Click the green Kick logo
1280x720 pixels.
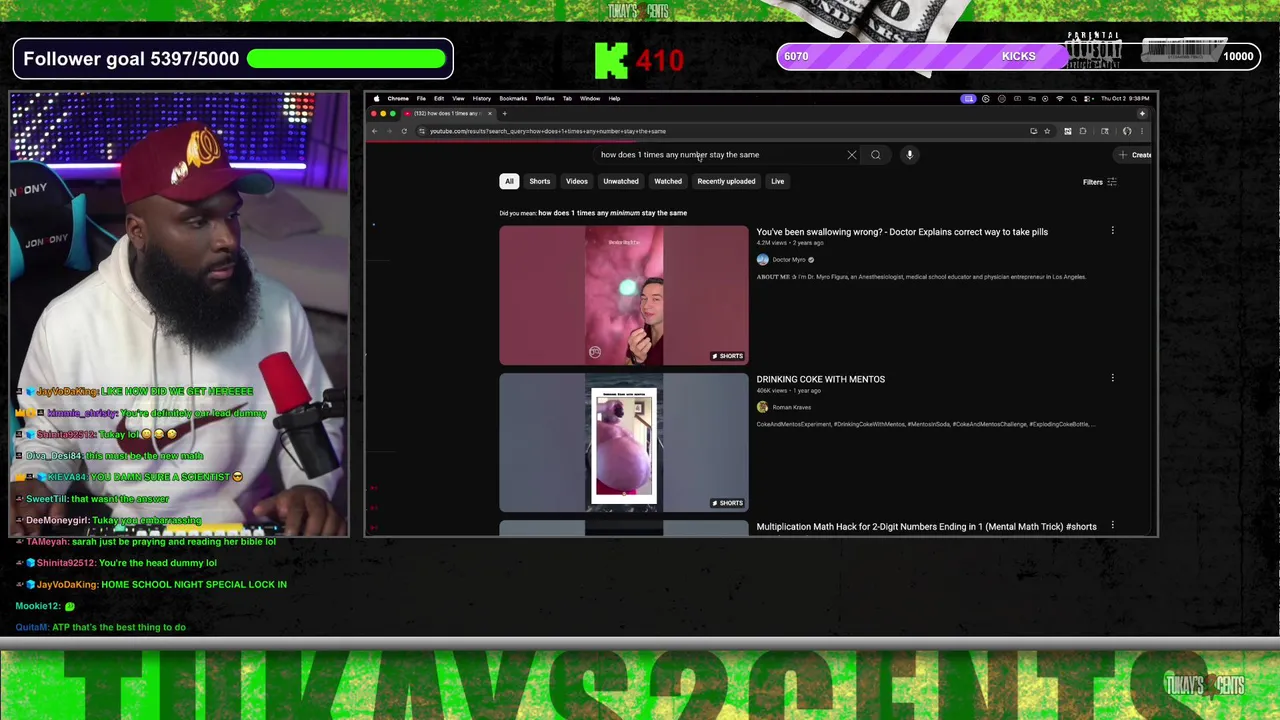(x=611, y=60)
